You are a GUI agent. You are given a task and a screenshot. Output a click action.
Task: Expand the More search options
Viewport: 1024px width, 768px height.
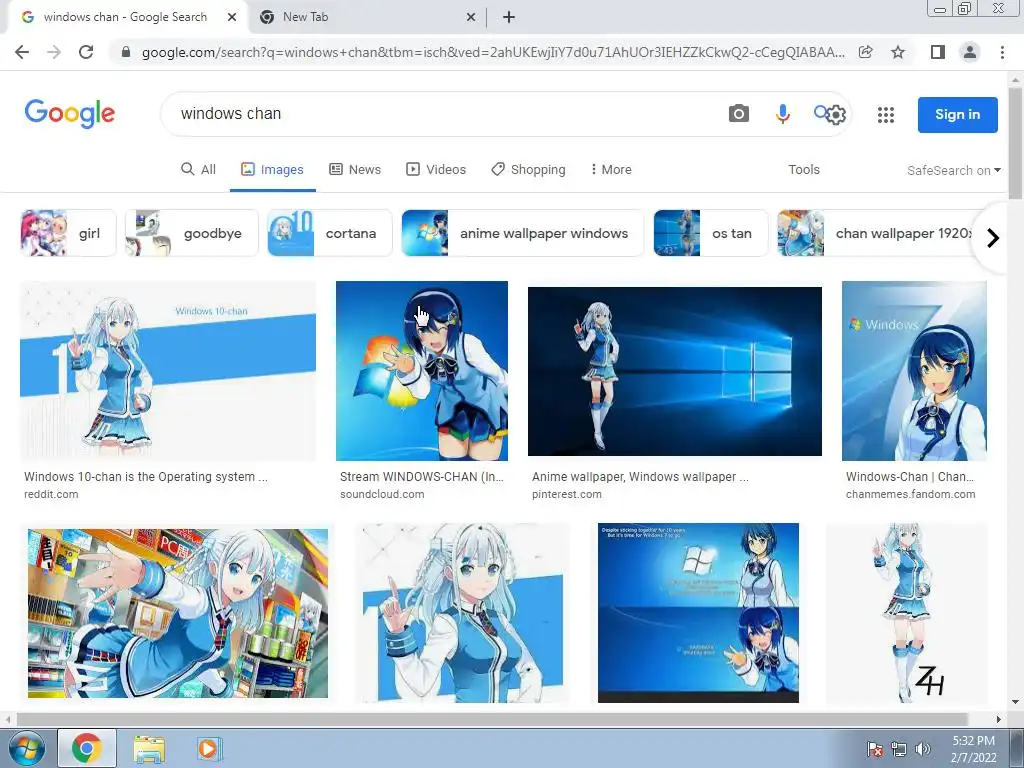tap(611, 170)
